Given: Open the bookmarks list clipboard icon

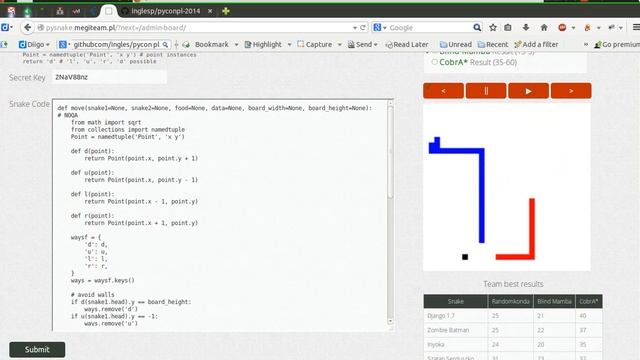Looking at the screenshot, I should (x=508, y=27).
